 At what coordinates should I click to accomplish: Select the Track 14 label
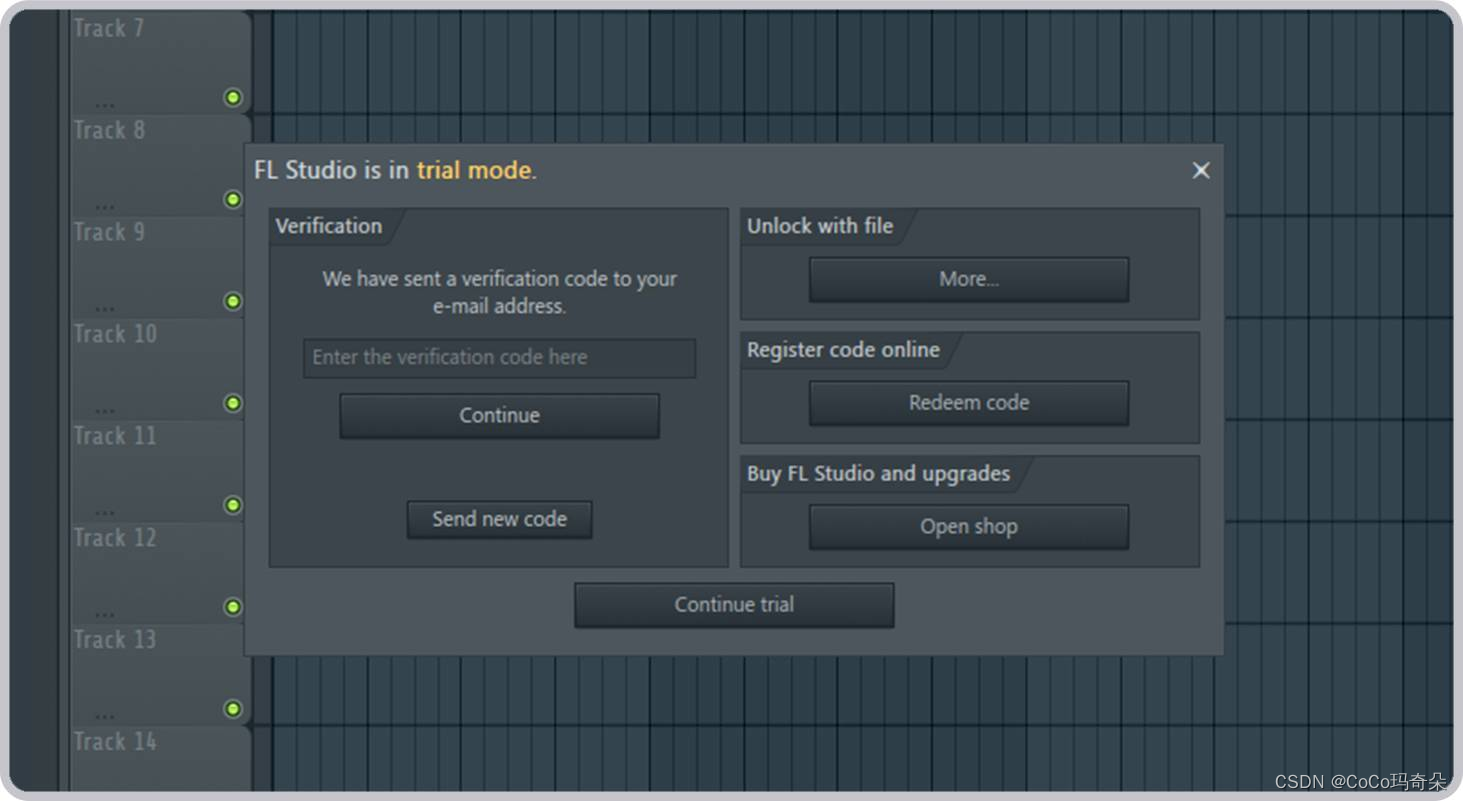(x=115, y=743)
